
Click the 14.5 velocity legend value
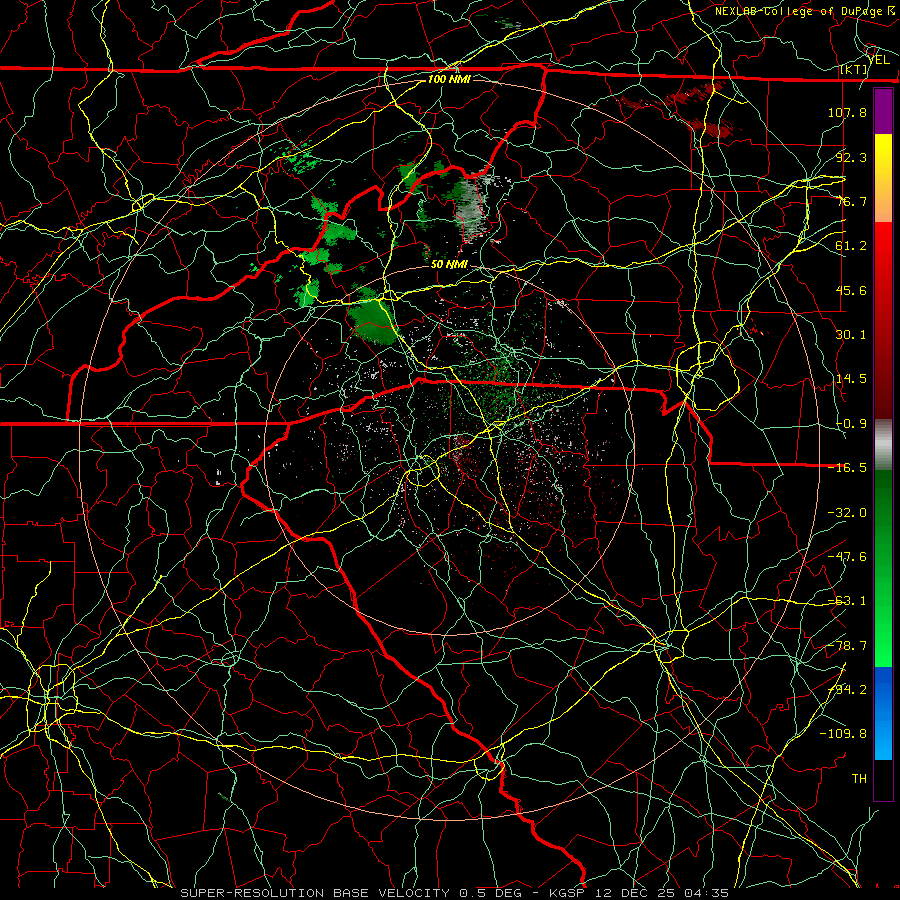tap(851, 379)
